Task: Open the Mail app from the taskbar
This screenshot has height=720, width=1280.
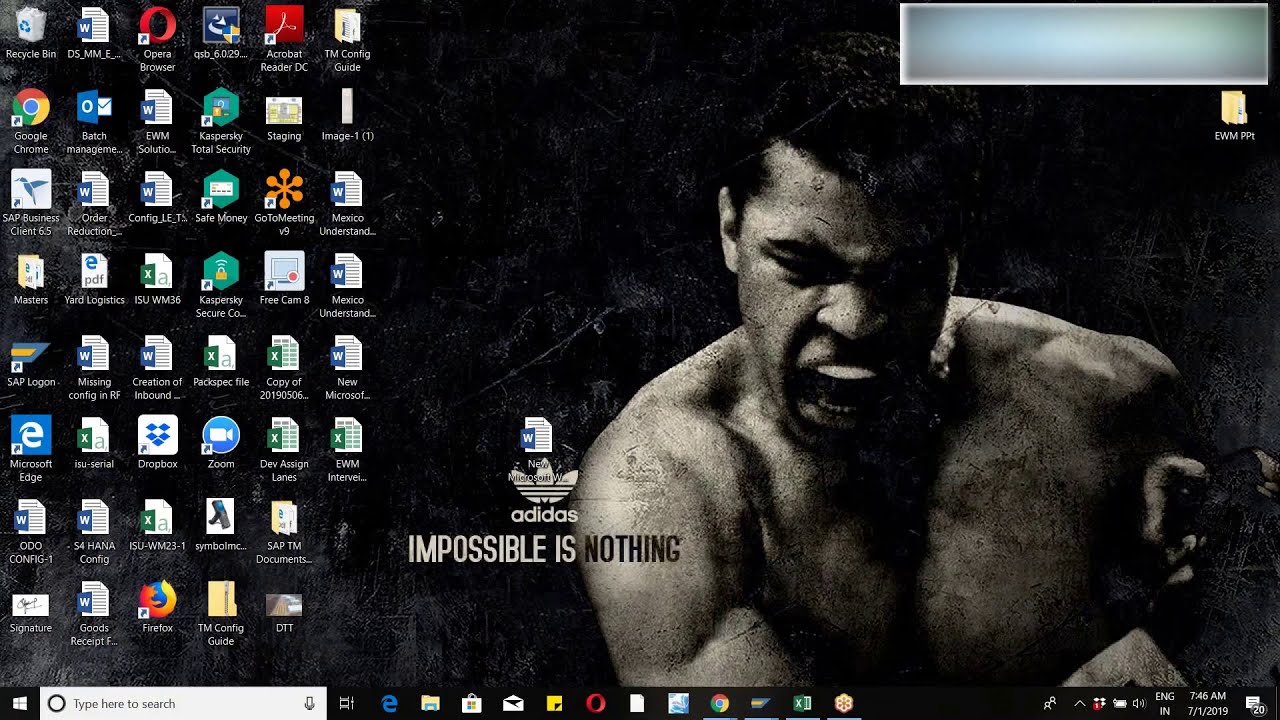Action: tap(513, 704)
